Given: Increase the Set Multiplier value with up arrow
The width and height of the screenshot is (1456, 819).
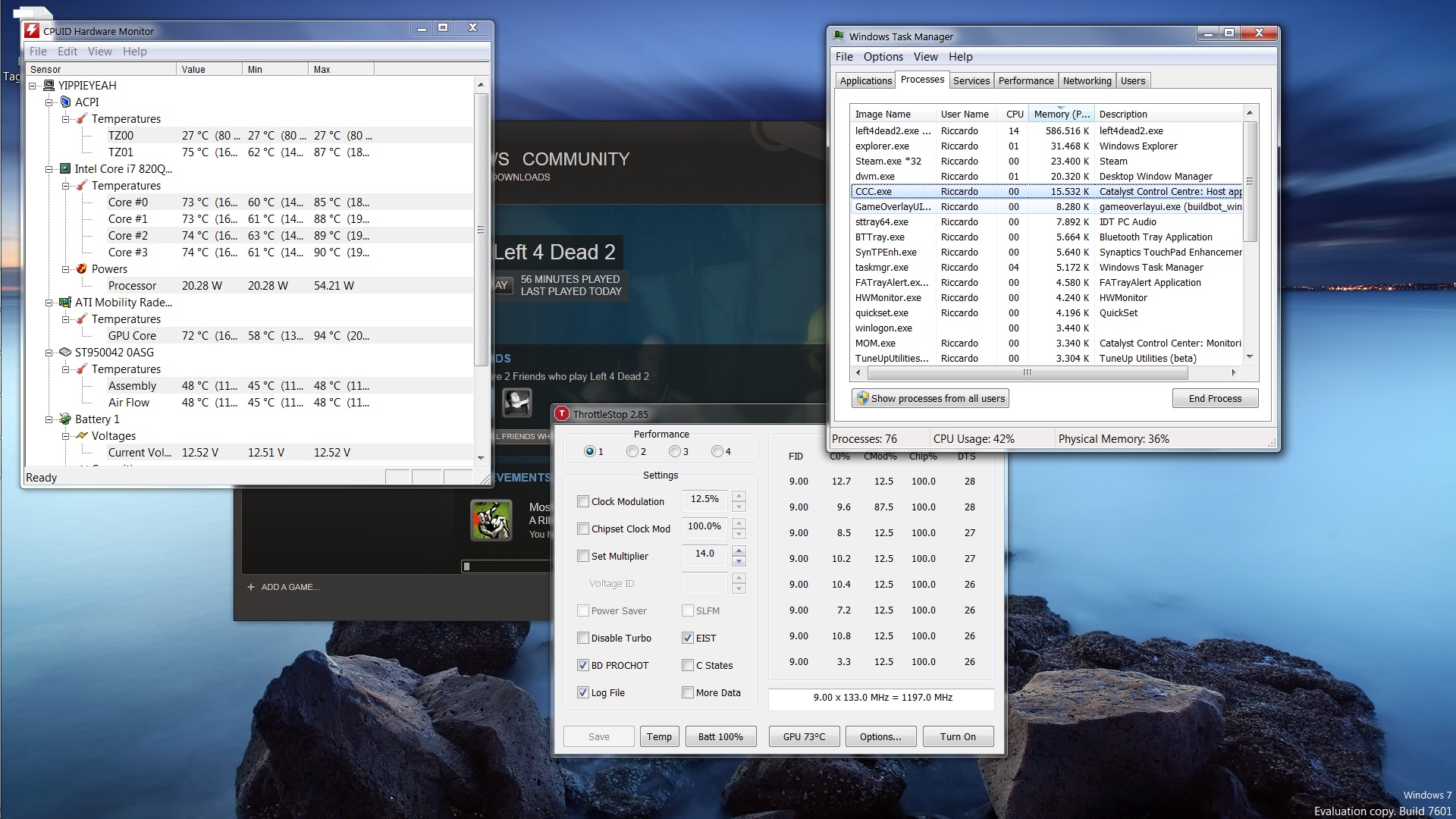Looking at the screenshot, I should pos(739,550).
